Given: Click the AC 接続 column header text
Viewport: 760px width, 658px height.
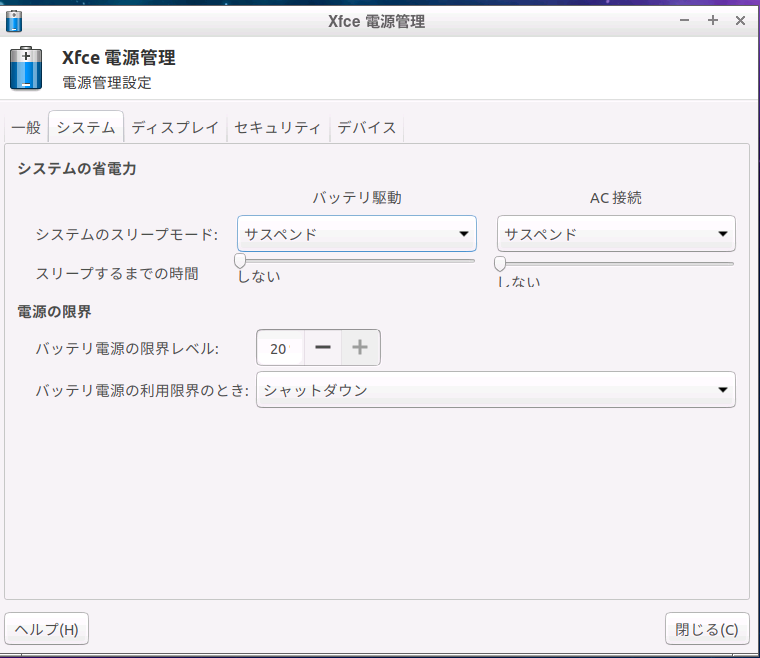Looking at the screenshot, I should 616,198.
